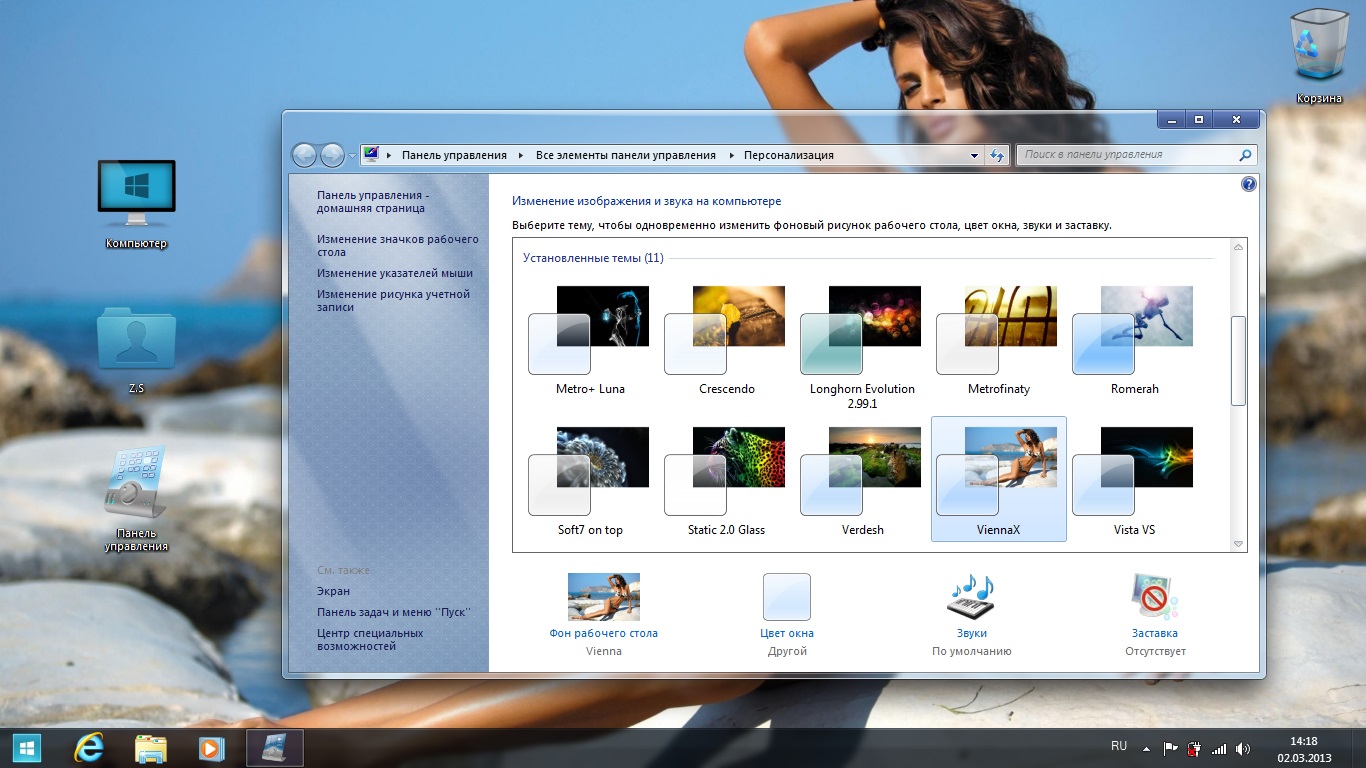Open window color 'Цвет окна' swatch
The width and height of the screenshot is (1366, 768).
787,598
